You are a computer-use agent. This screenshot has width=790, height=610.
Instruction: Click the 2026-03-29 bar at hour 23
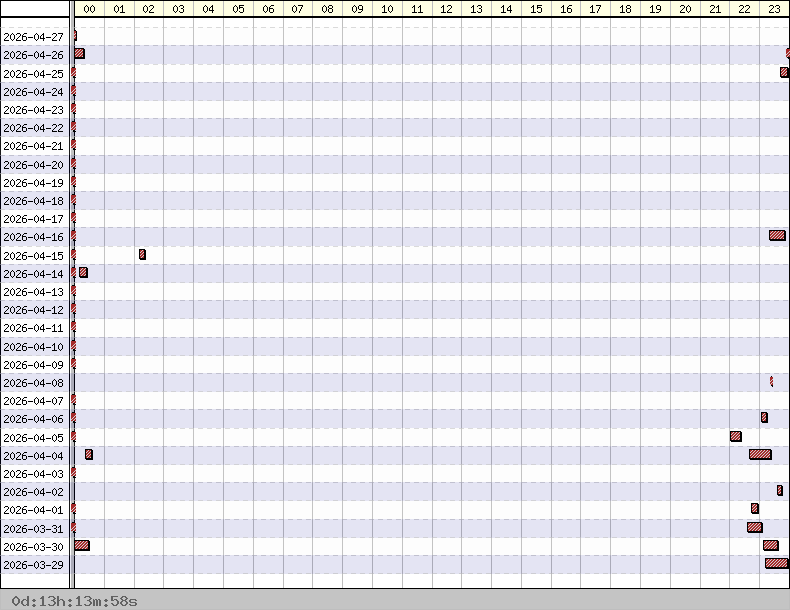tap(776, 563)
